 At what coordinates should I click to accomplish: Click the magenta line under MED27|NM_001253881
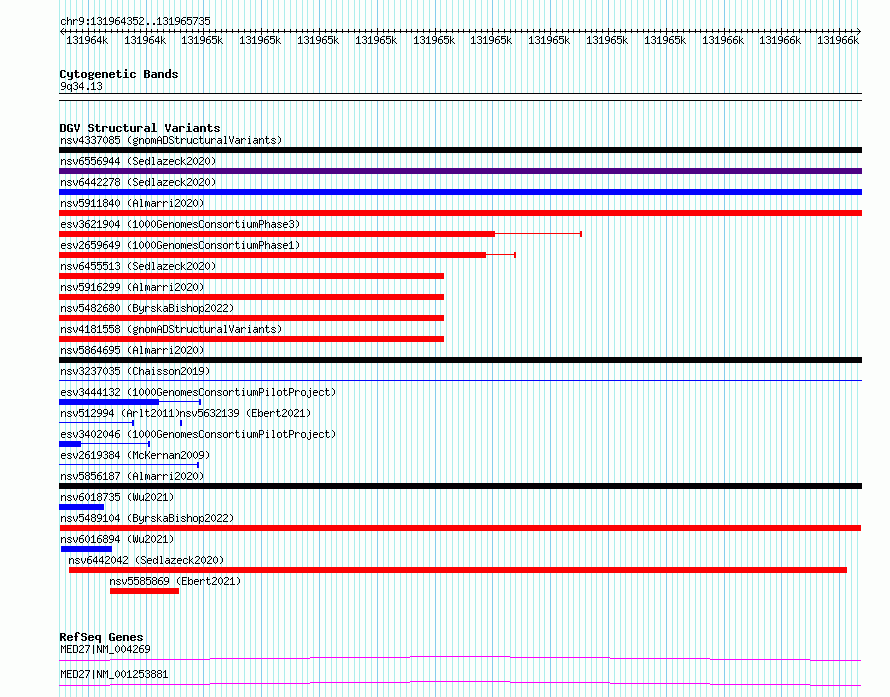click(x=460, y=683)
